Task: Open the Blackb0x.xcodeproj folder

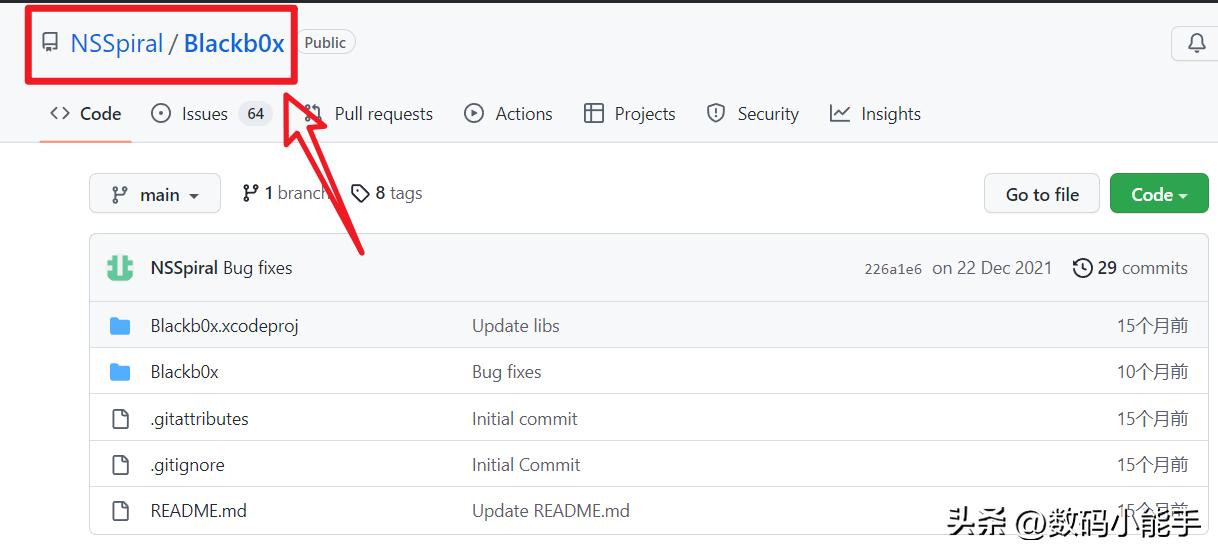Action: click(x=224, y=326)
